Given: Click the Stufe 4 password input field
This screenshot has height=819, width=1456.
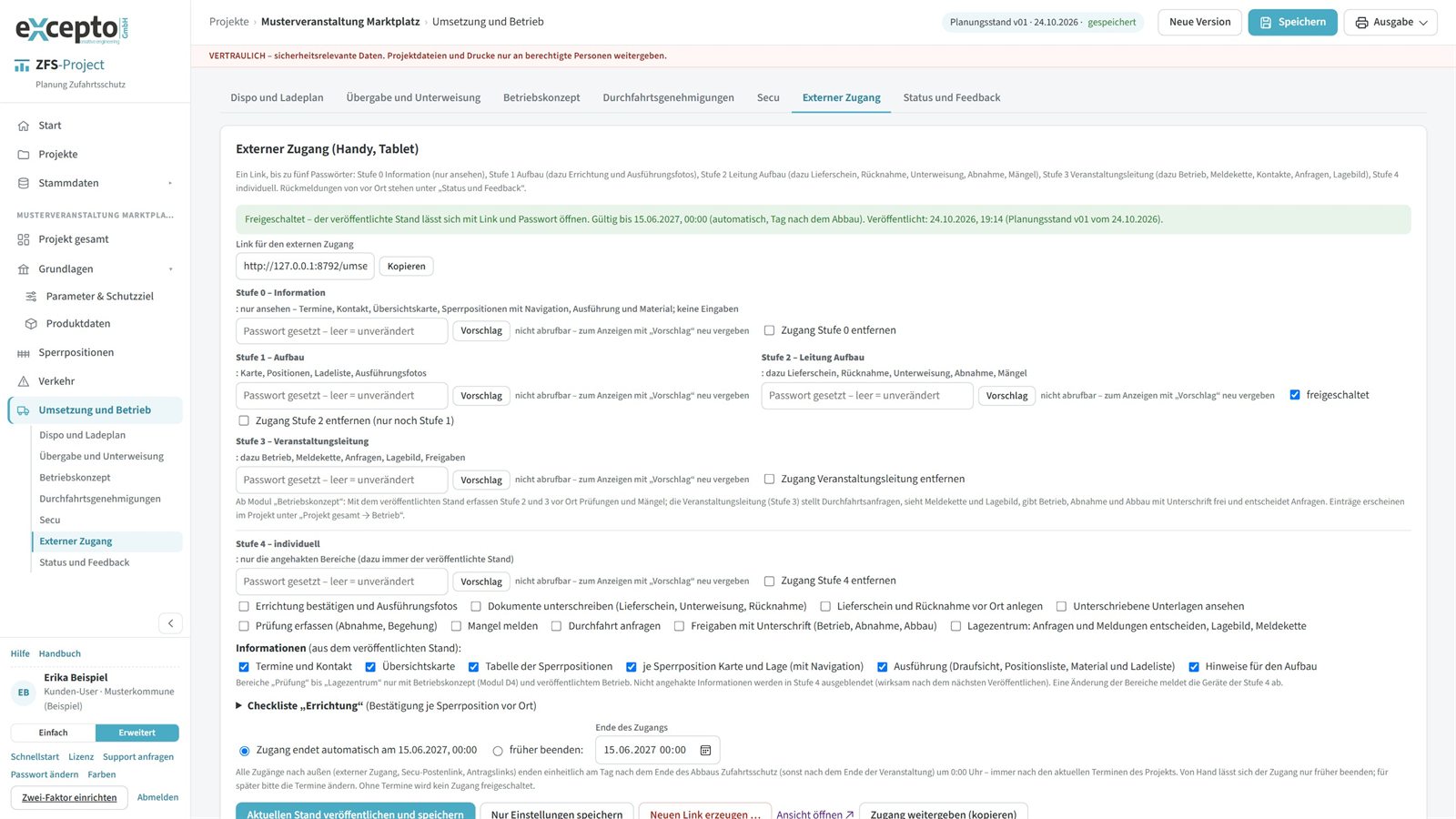Looking at the screenshot, I should 341,581.
